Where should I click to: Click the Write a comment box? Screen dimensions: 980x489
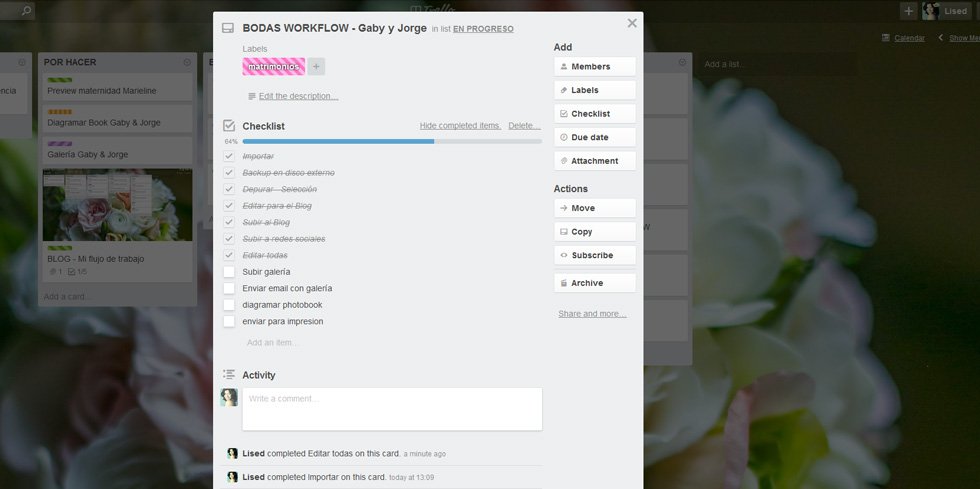click(x=392, y=409)
